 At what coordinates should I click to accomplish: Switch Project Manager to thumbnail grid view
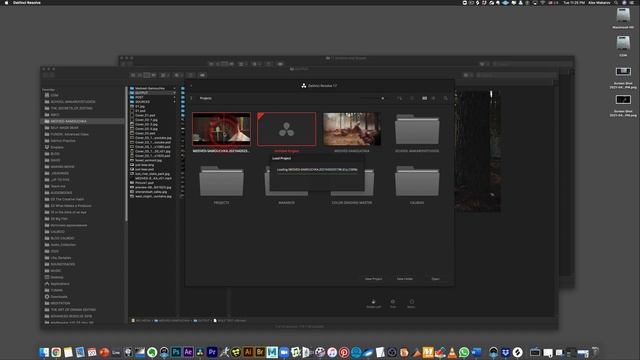(x=424, y=98)
